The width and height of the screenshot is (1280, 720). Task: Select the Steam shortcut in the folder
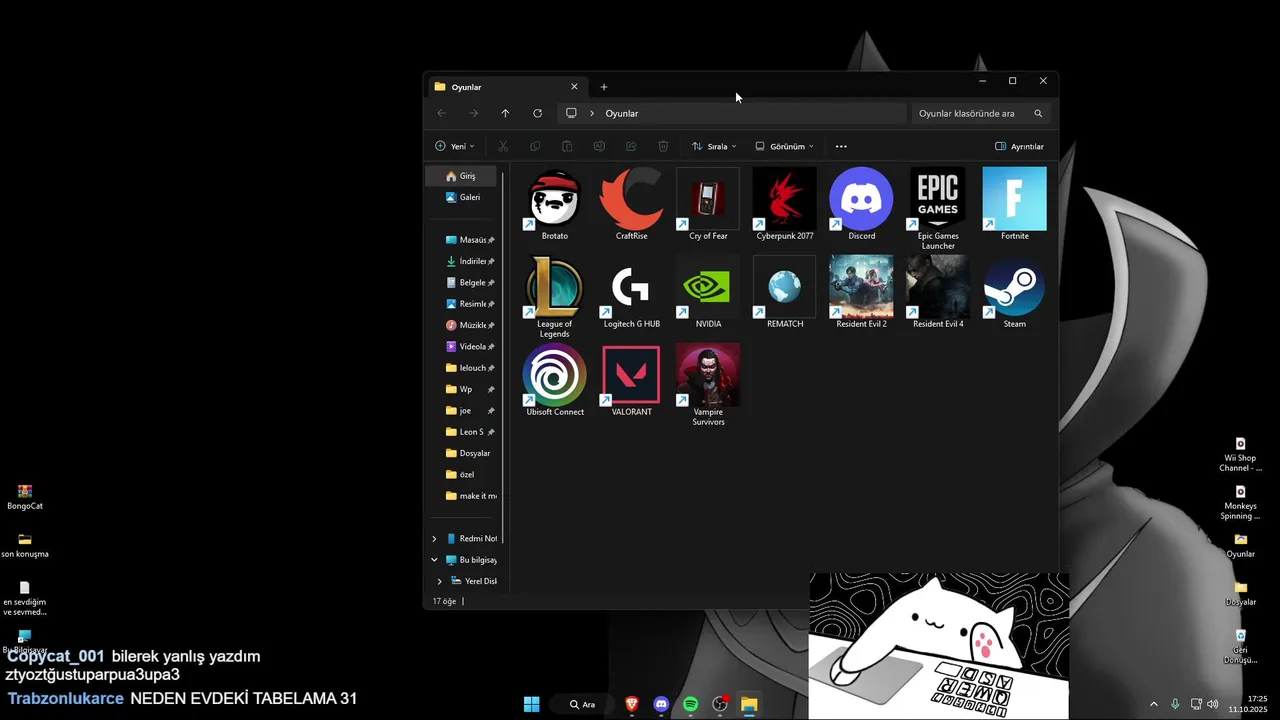pos(1015,292)
